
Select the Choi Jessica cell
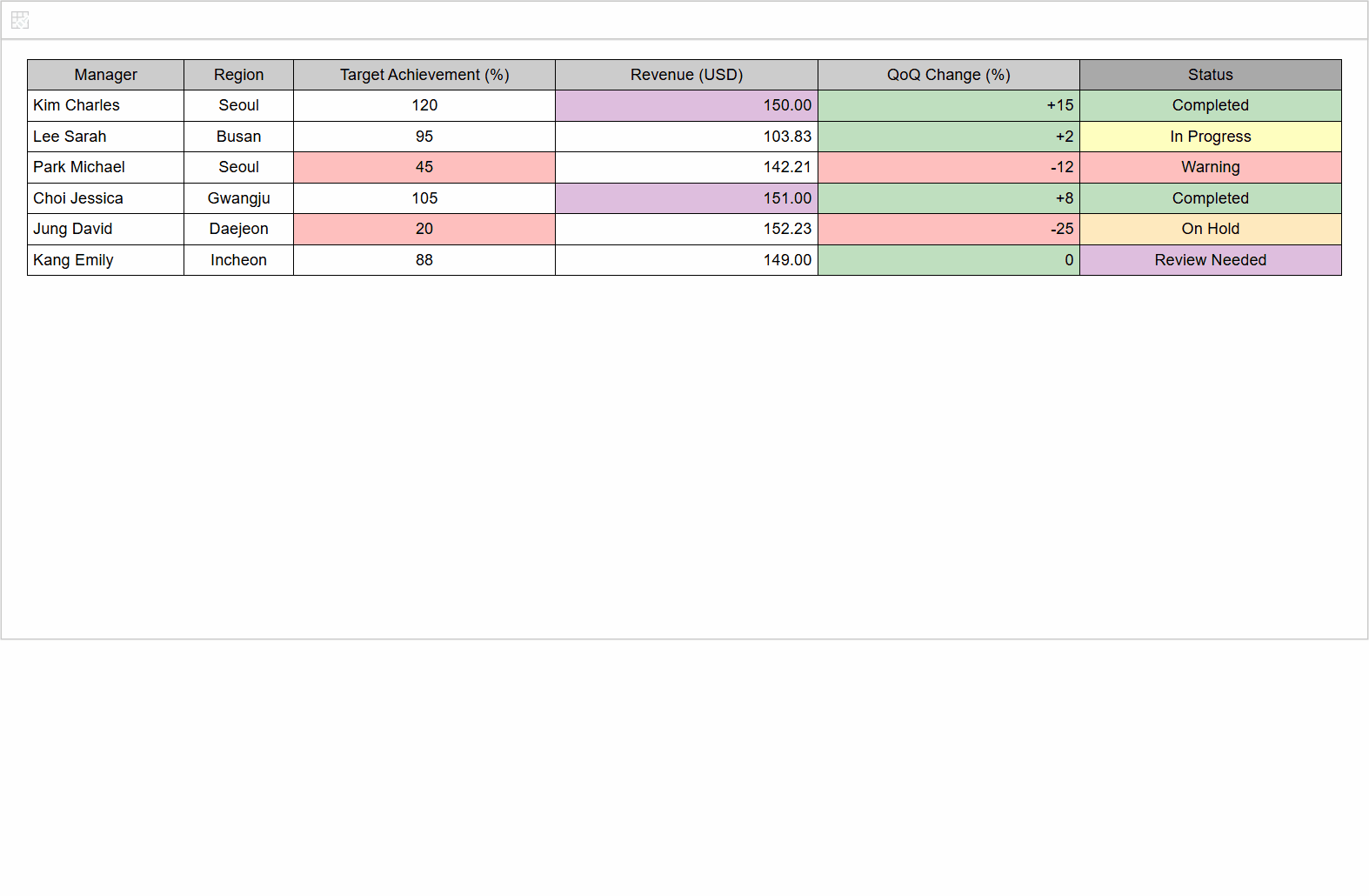pyautogui.click(x=105, y=198)
